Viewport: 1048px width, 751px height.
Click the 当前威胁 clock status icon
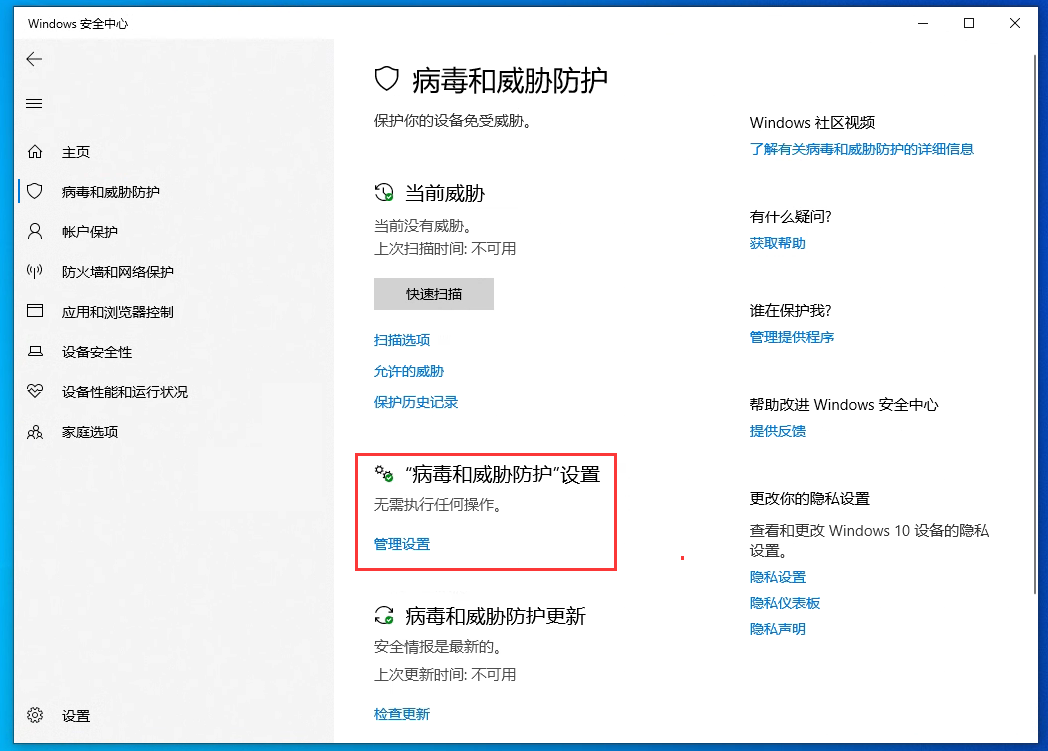pos(384,192)
